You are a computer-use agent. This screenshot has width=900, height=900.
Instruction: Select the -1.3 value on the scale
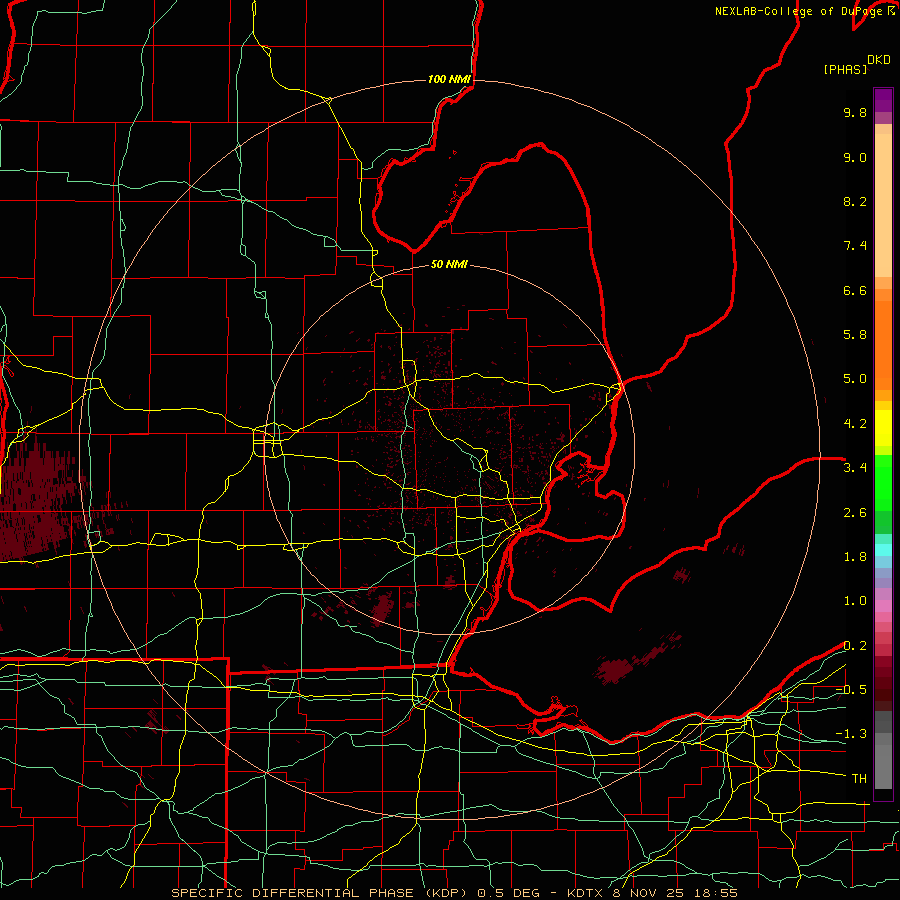click(x=851, y=734)
